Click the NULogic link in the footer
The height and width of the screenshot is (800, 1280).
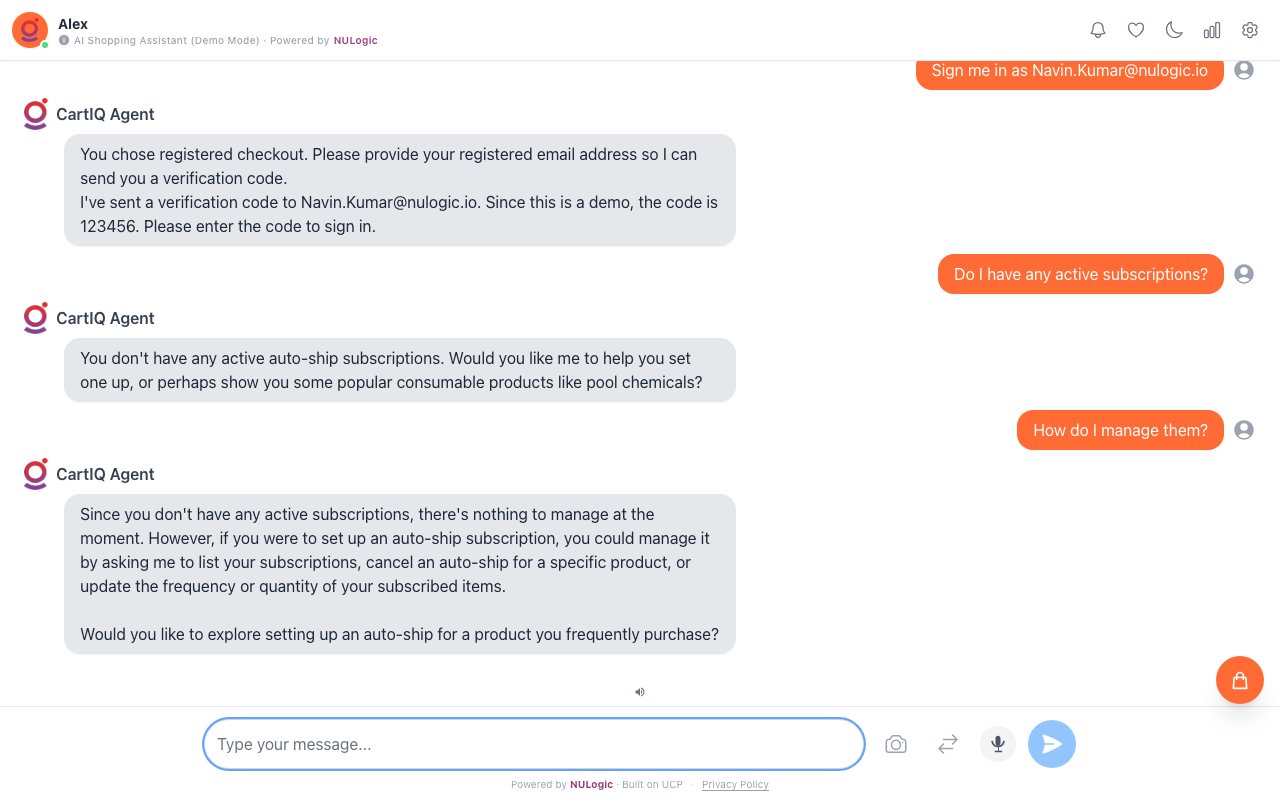point(591,785)
